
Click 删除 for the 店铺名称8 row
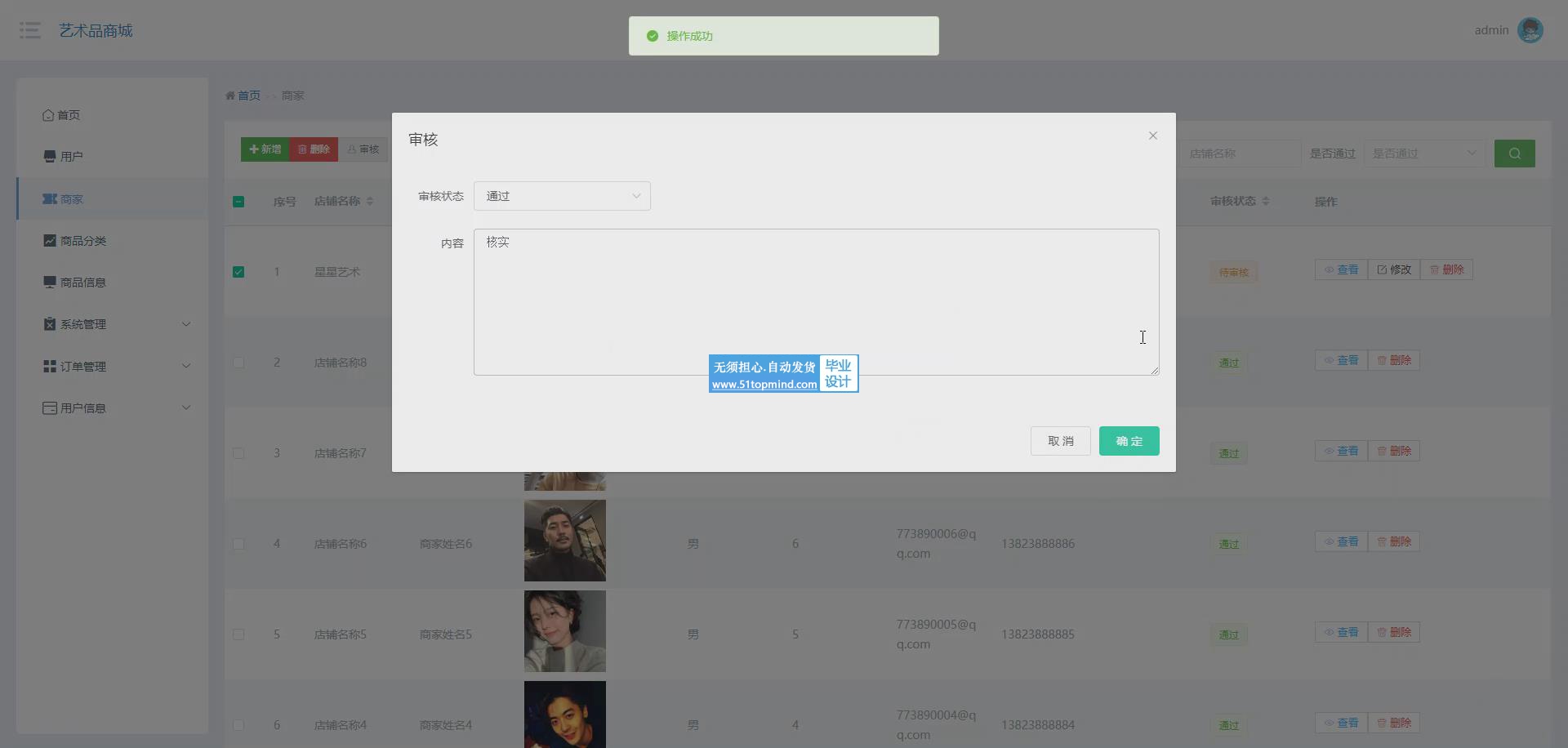point(1394,360)
